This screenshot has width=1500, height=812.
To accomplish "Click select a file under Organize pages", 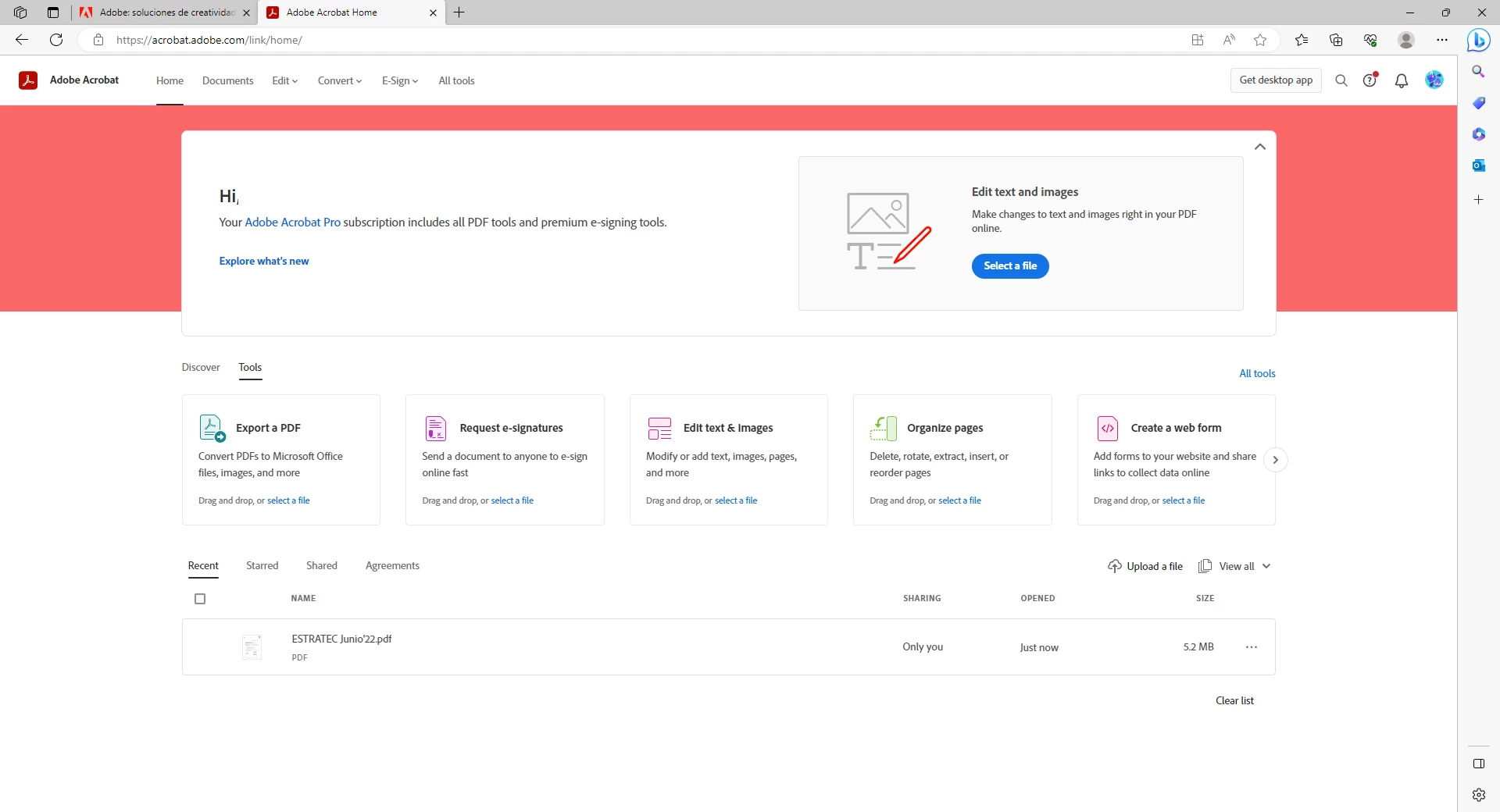I will coord(959,500).
